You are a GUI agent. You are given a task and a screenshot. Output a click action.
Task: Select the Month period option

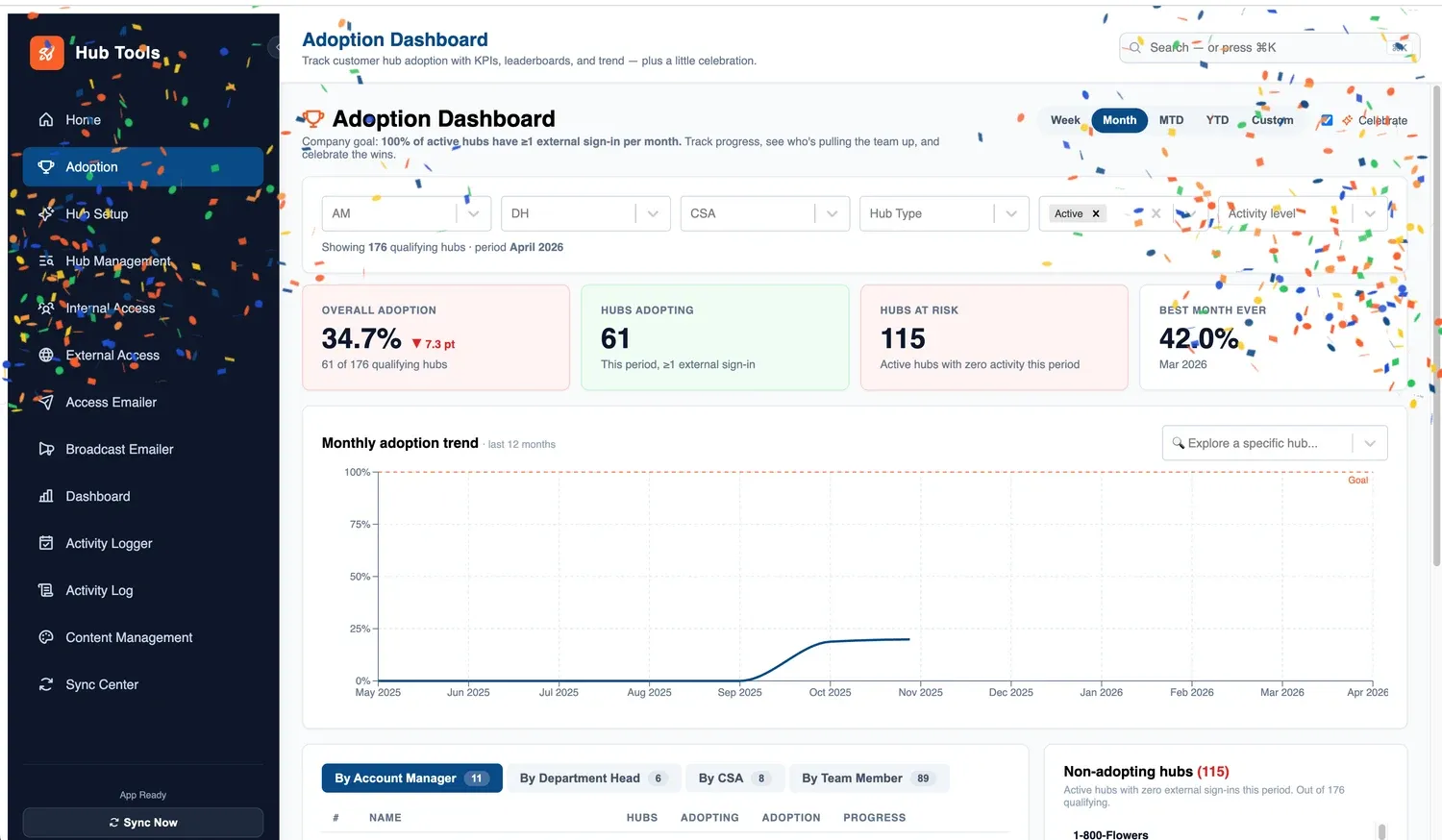click(x=1119, y=121)
